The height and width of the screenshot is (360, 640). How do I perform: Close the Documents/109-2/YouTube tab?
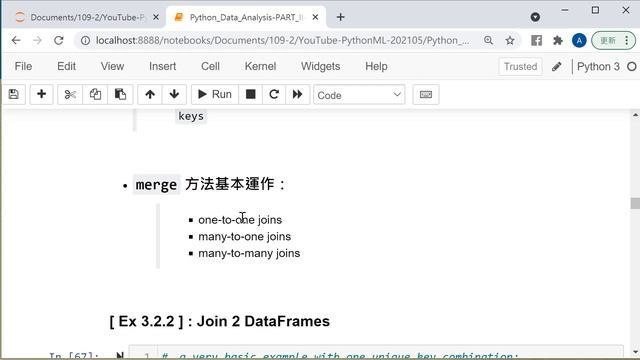pyautogui.click(x=156, y=17)
